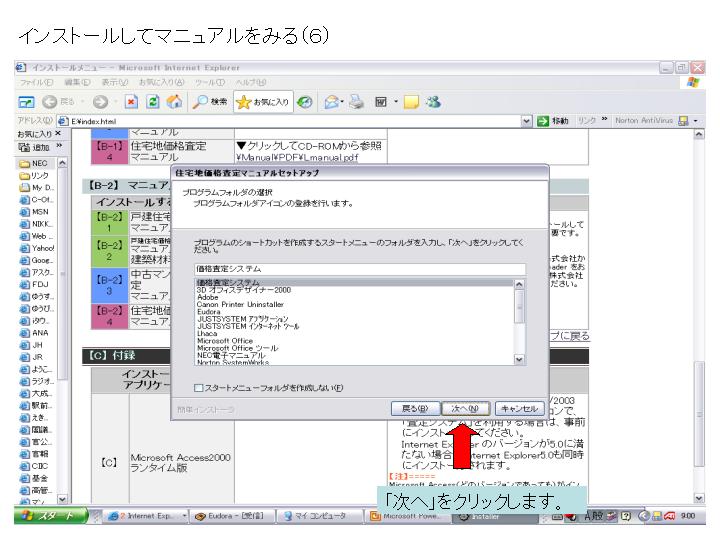Click the IE page scrollbar up arrow

click(x=699, y=135)
